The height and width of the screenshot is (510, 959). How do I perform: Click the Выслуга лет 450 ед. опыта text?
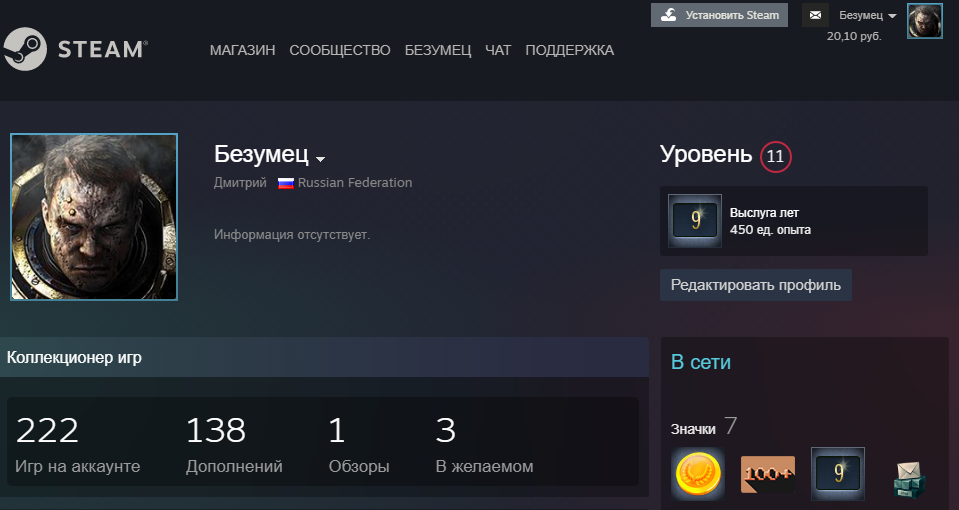point(770,221)
